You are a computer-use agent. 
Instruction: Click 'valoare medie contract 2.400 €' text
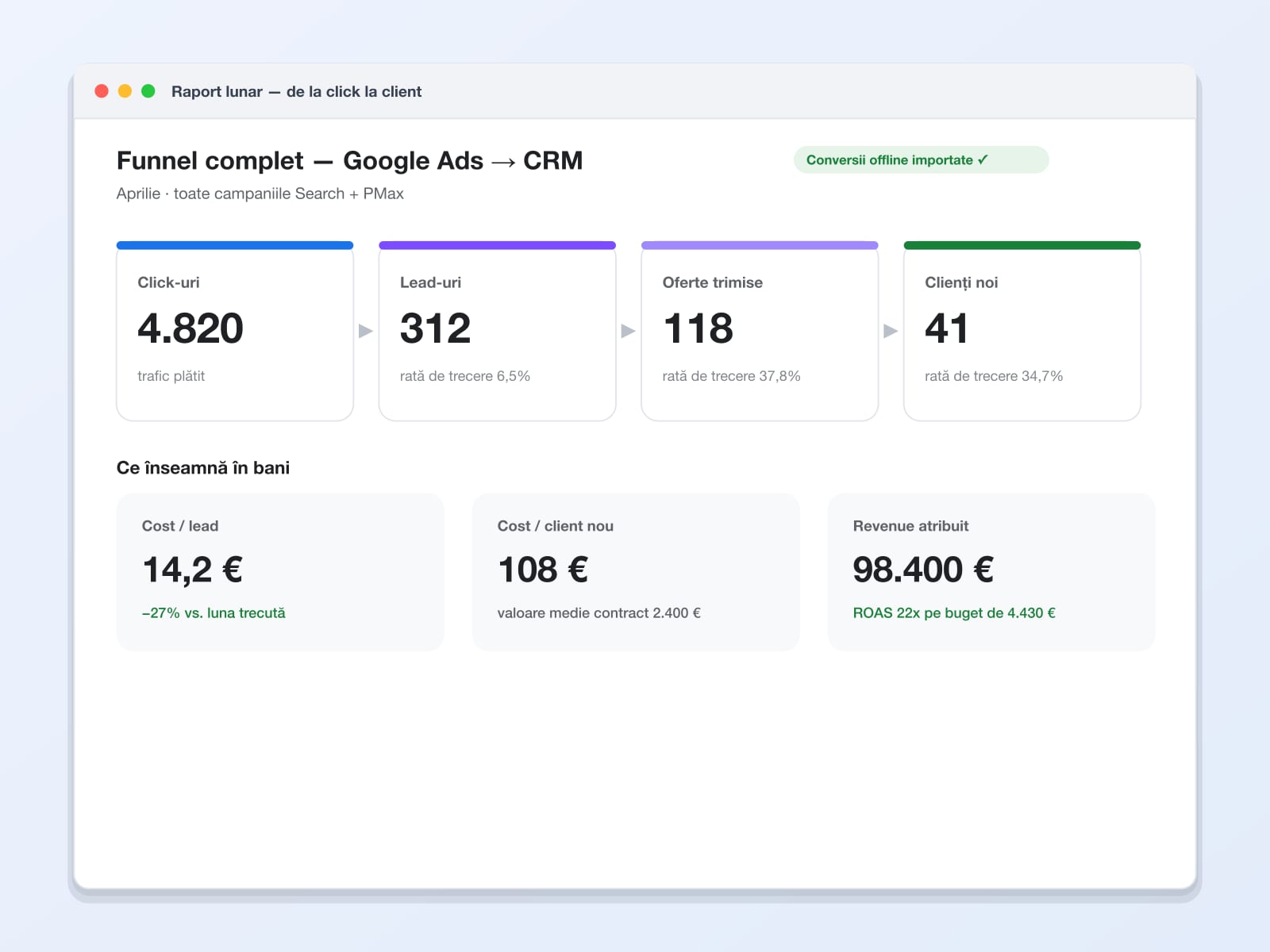(x=599, y=613)
